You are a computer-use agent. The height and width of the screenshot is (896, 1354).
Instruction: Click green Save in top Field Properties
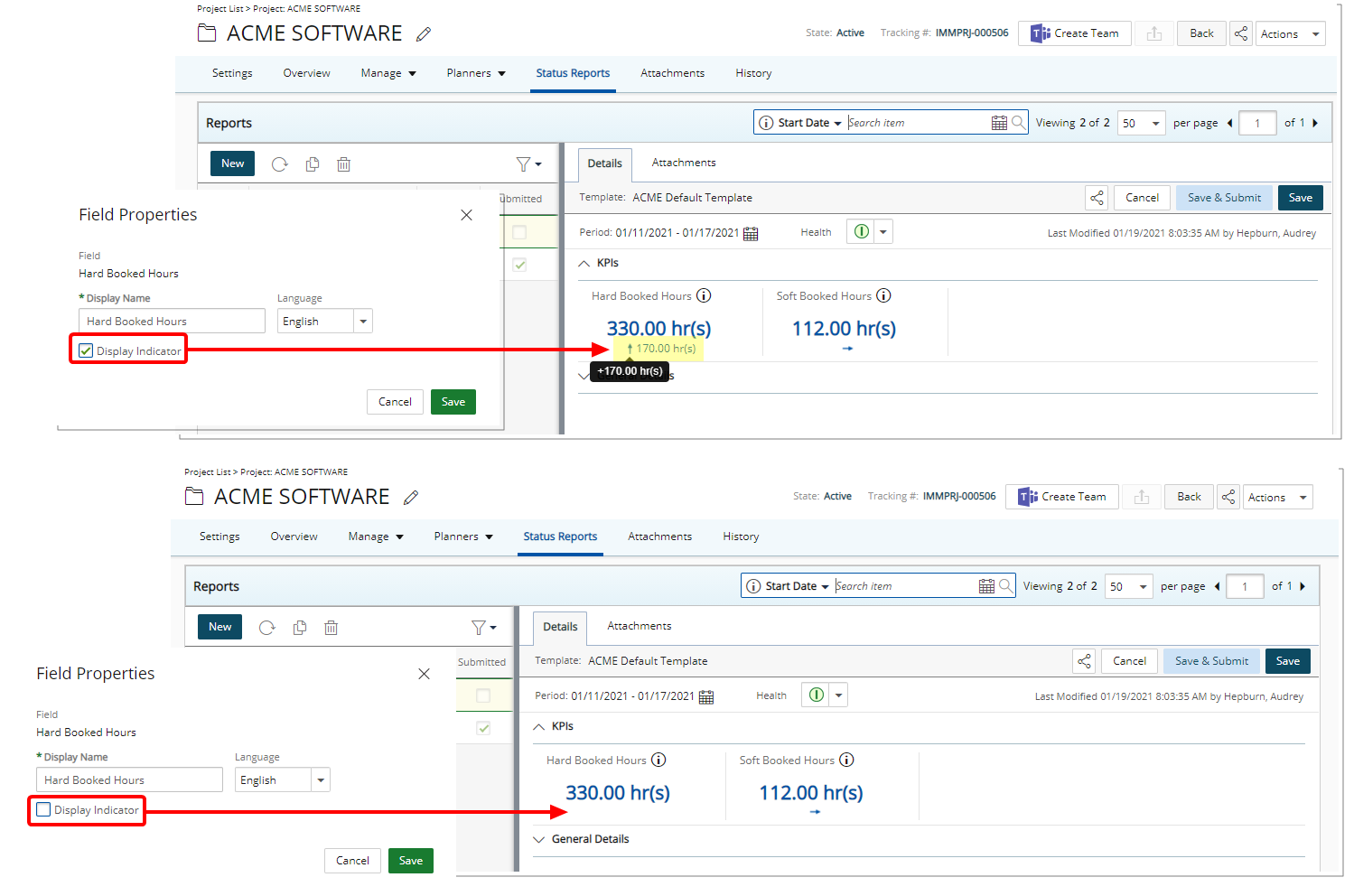click(x=453, y=402)
